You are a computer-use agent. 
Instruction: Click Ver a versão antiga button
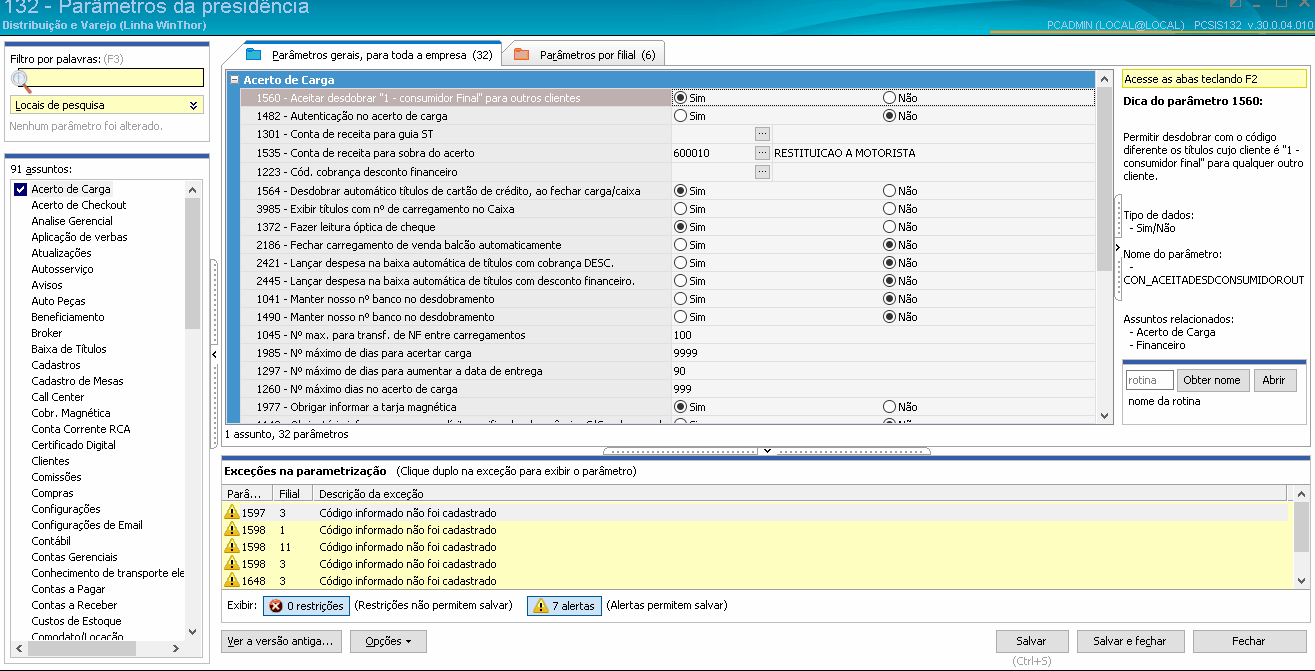point(283,641)
